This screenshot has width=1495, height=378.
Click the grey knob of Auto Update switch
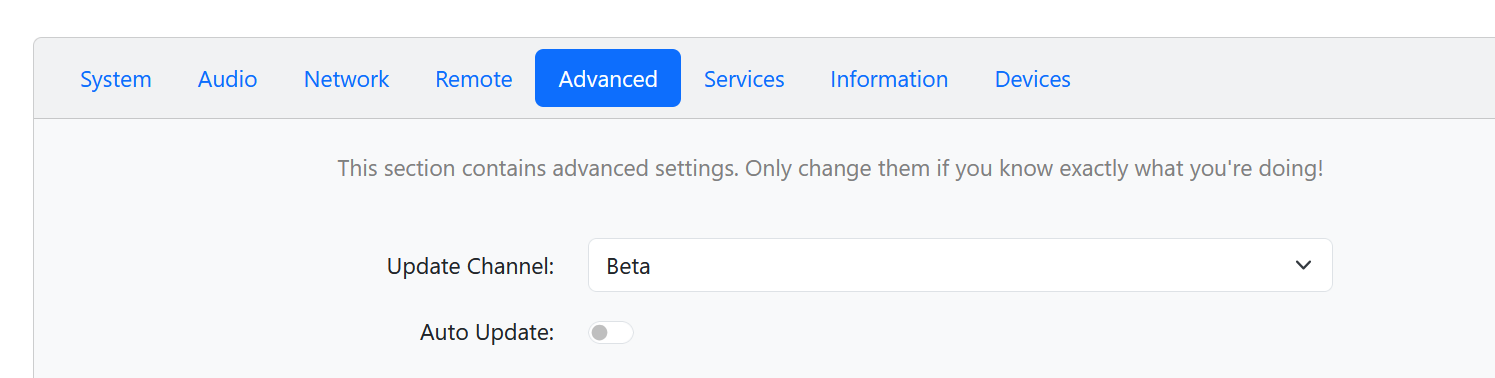click(600, 333)
